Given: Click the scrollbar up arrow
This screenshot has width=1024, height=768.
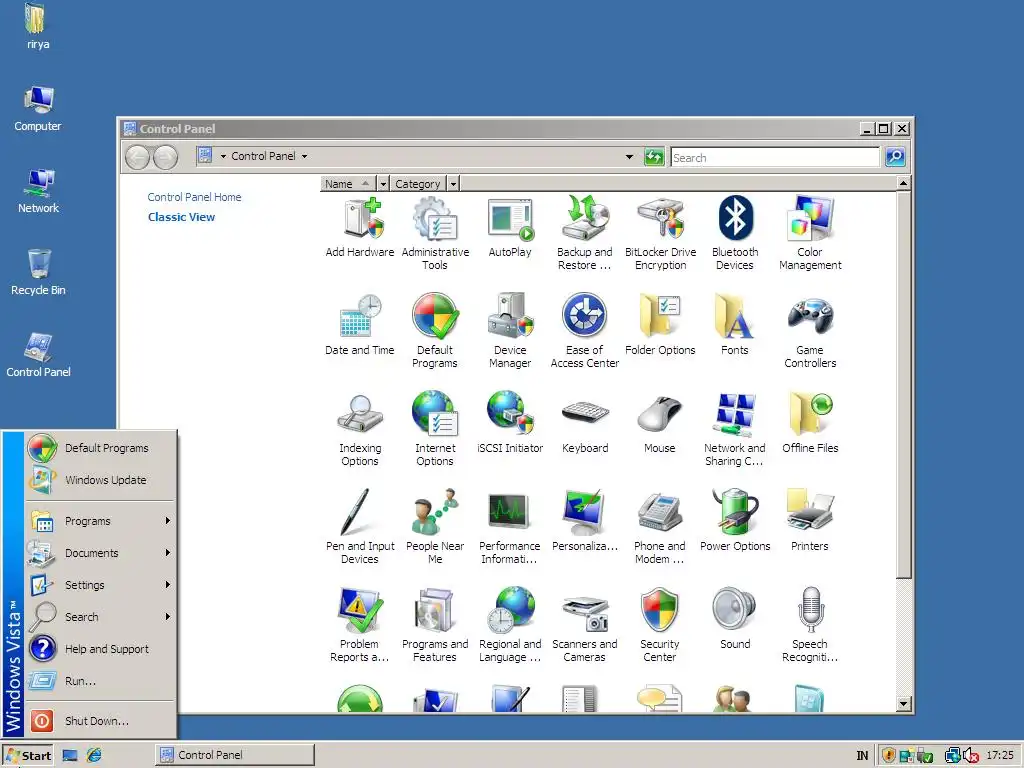Looking at the screenshot, I should coord(903,184).
